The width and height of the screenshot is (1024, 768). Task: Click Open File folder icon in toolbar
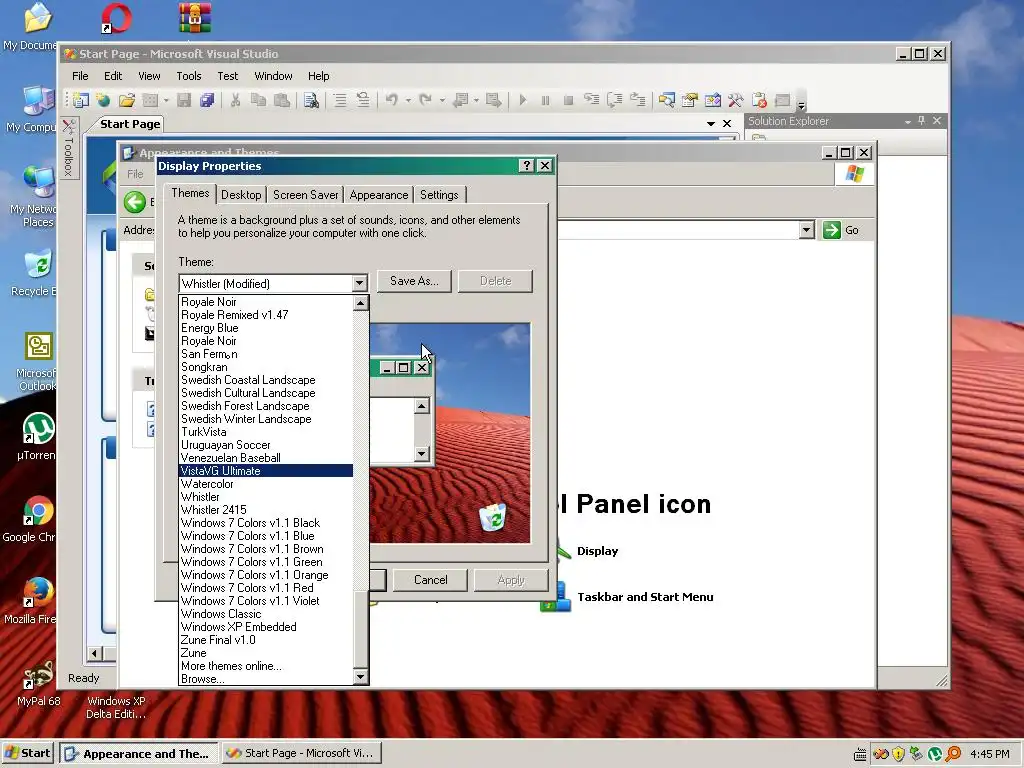[x=127, y=100]
